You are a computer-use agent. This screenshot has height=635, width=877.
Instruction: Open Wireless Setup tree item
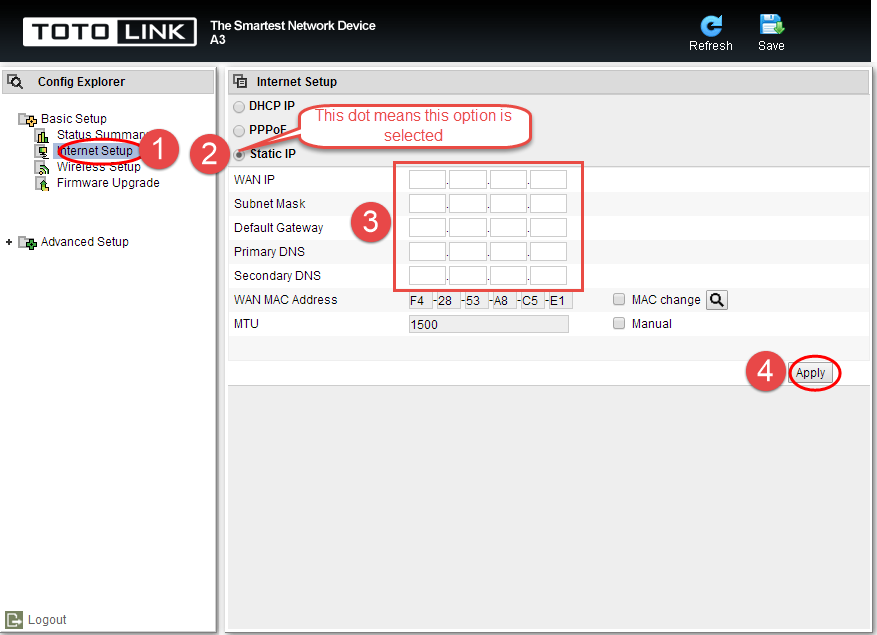(99, 167)
